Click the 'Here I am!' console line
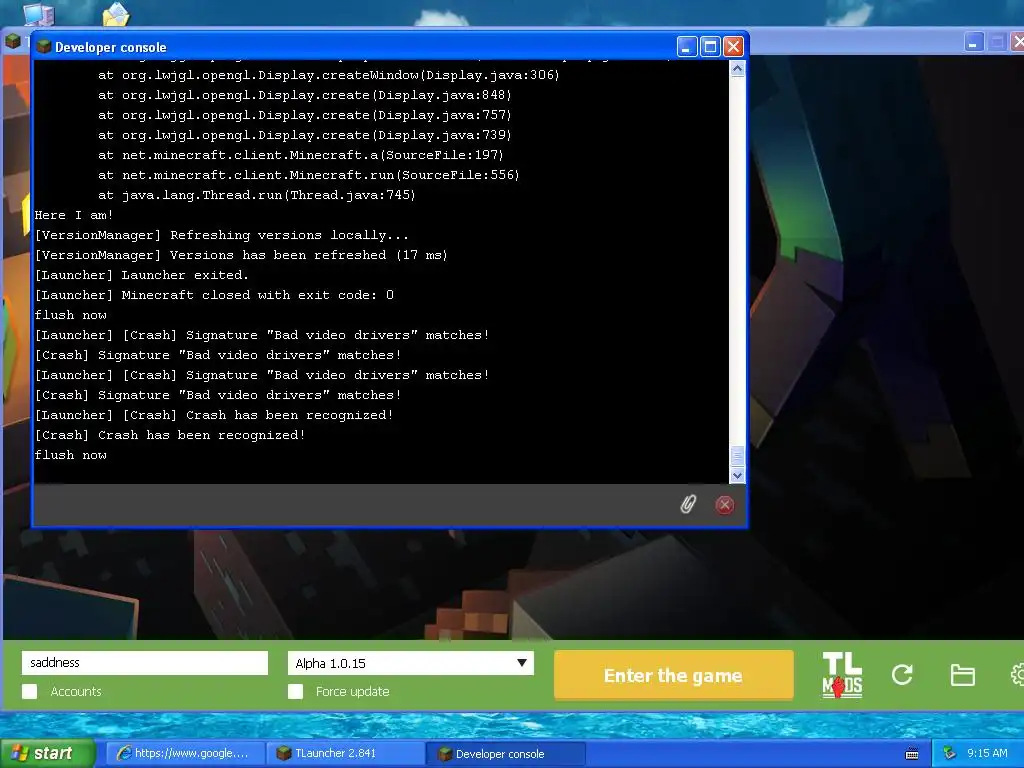 click(74, 216)
